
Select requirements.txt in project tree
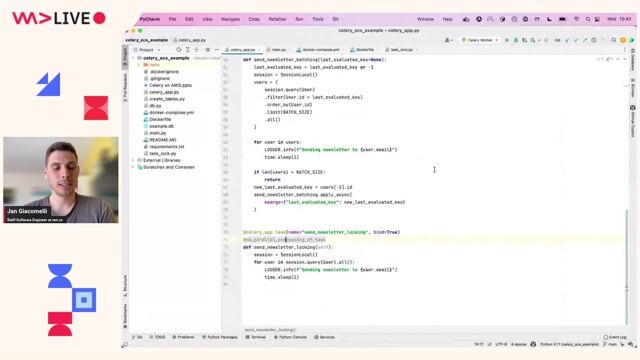coord(164,147)
